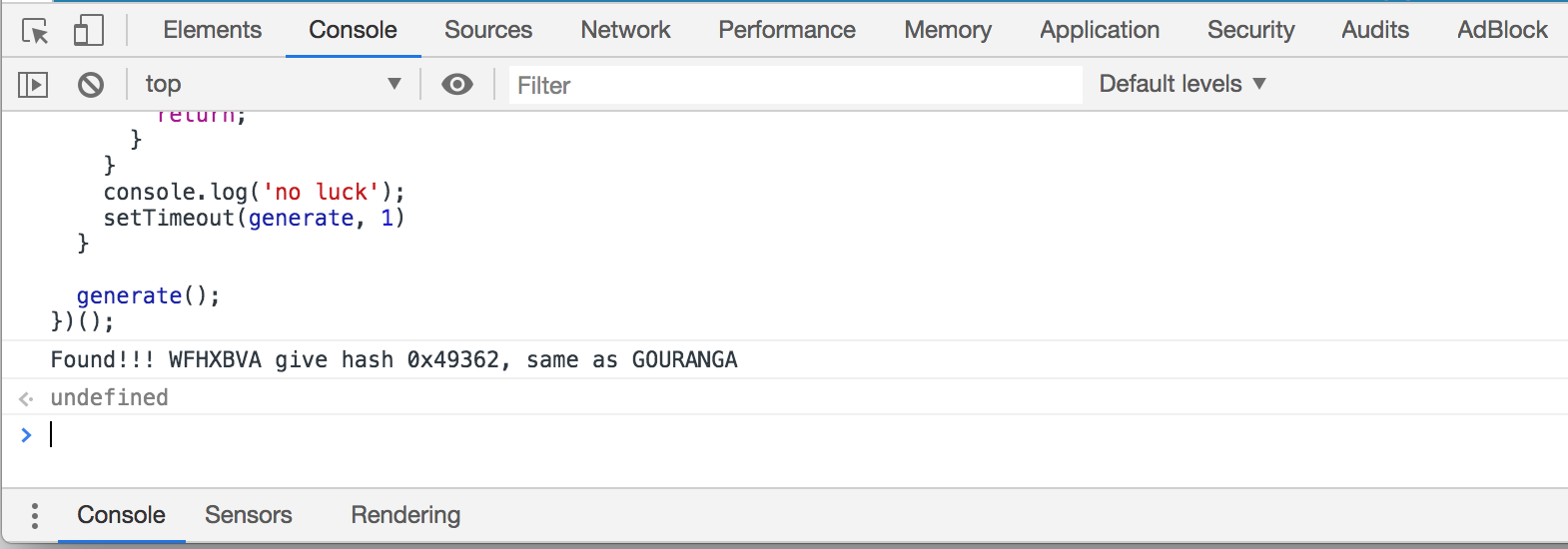Activate the inspect element picker icon

(x=35, y=31)
